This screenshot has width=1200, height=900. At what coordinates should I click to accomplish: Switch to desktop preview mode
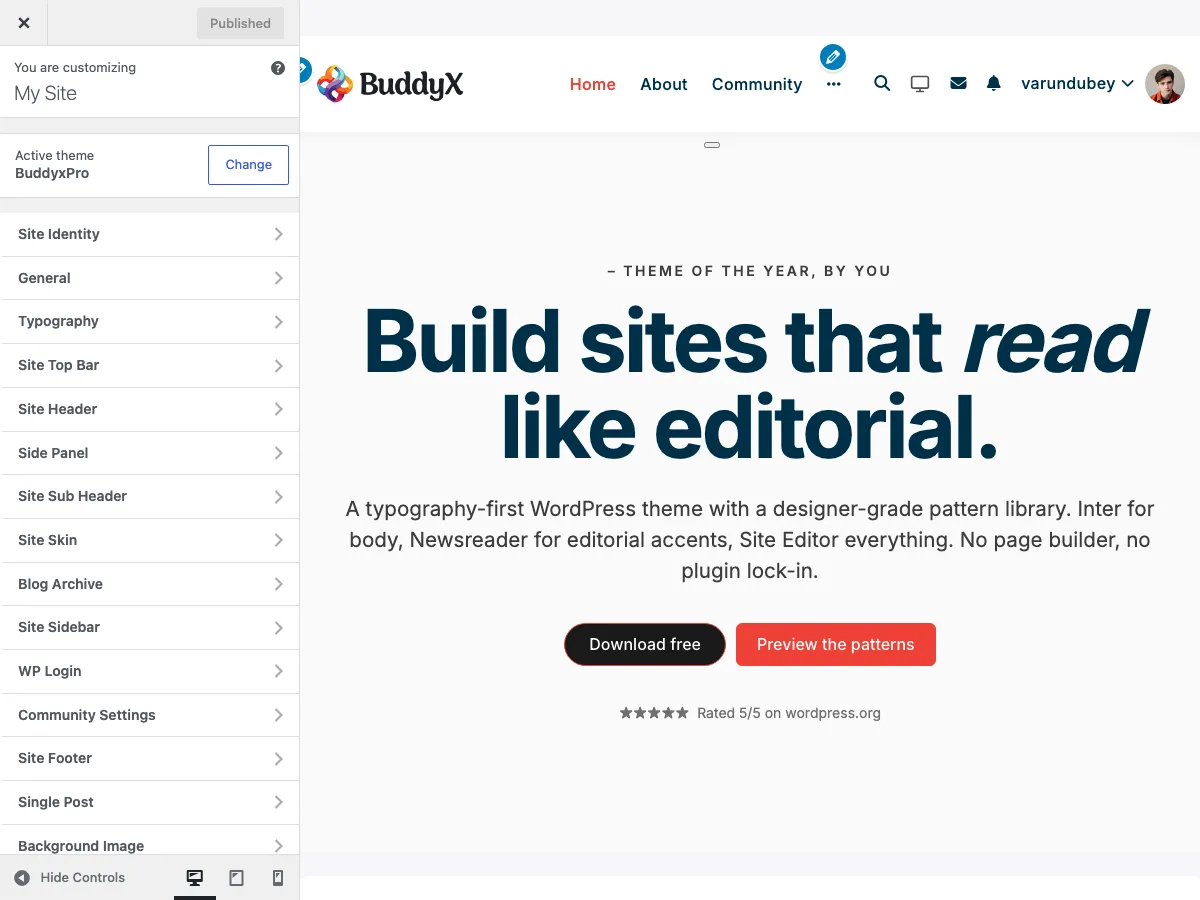click(x=195, y=878)
